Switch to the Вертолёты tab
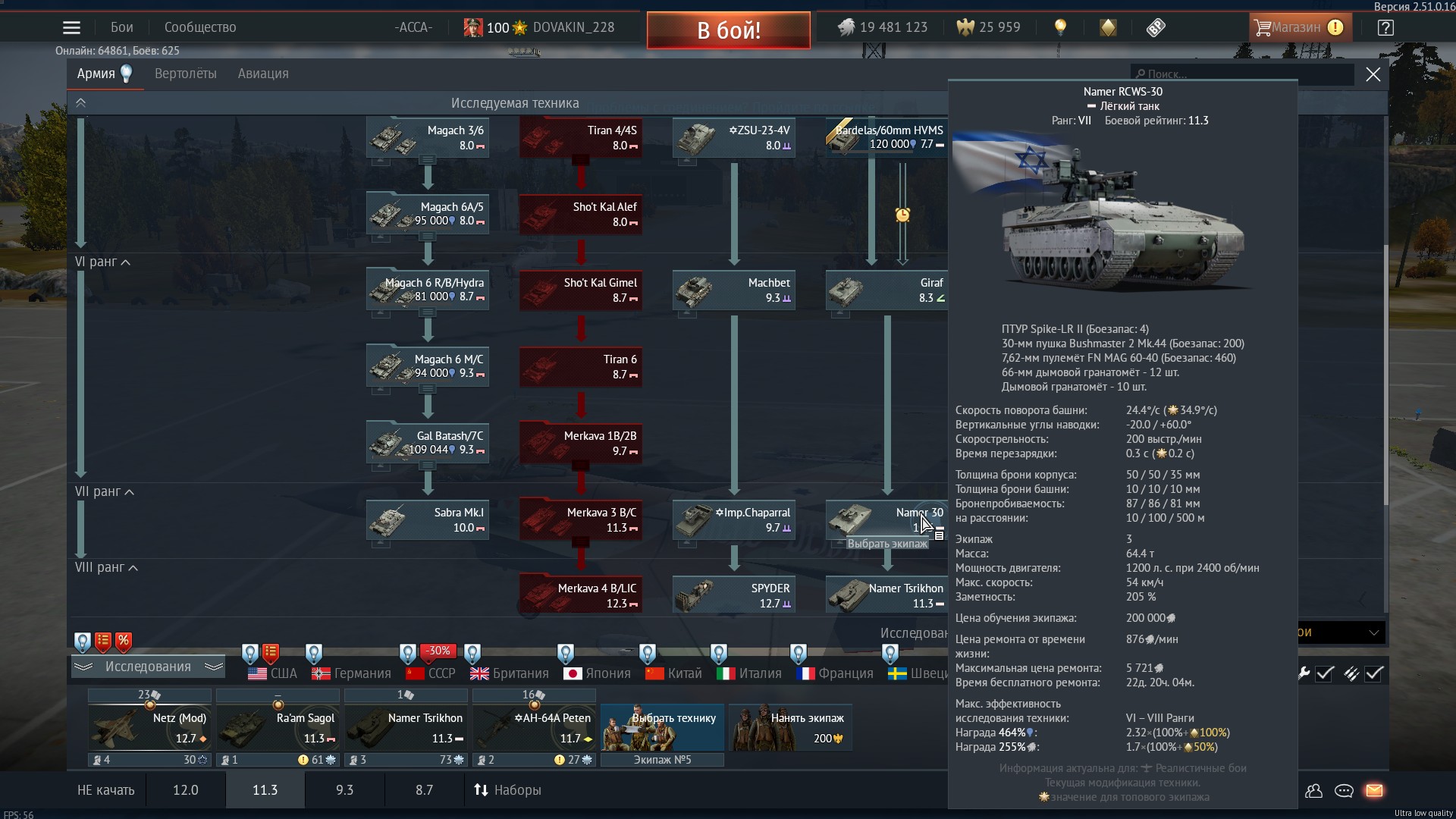Image resolution: width=1456 pixels, height=819 pixels. point(185,74)
